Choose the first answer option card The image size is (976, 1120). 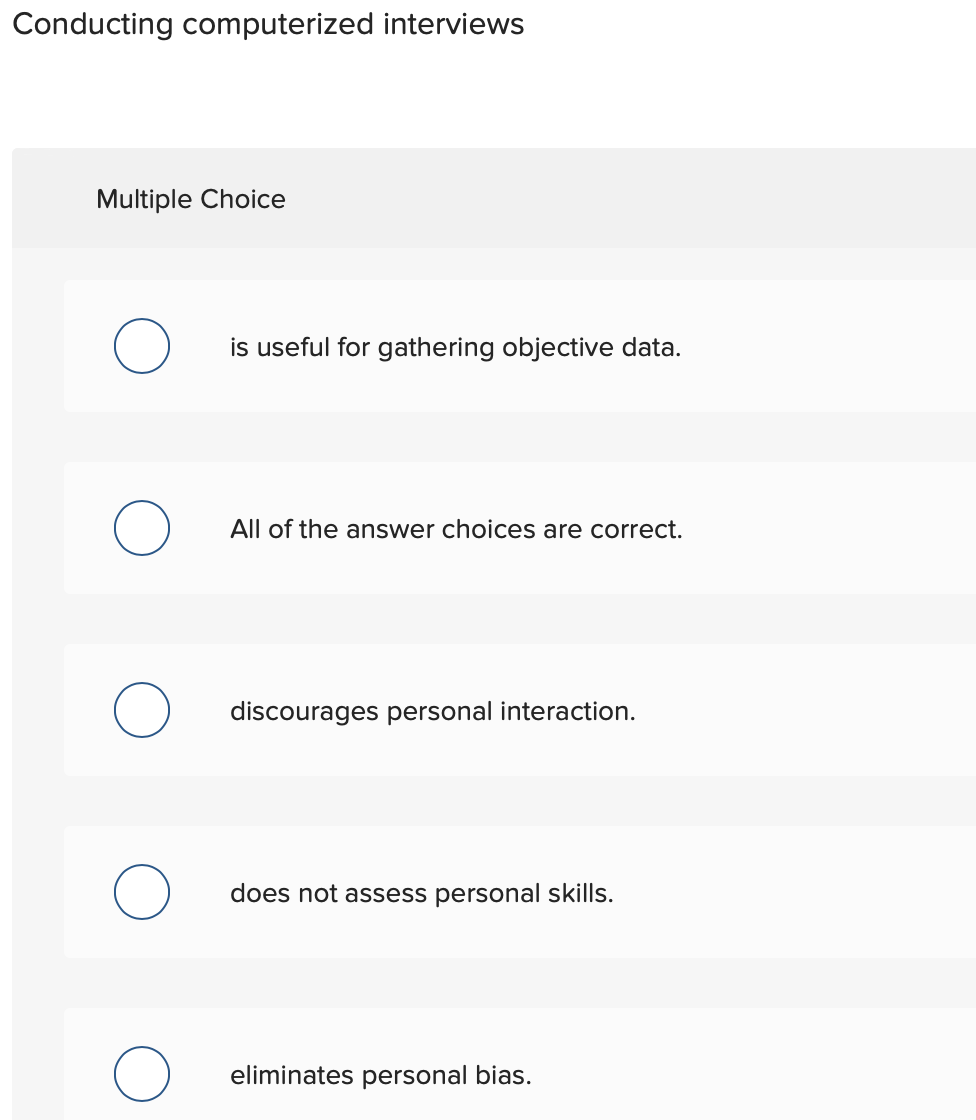500,346
